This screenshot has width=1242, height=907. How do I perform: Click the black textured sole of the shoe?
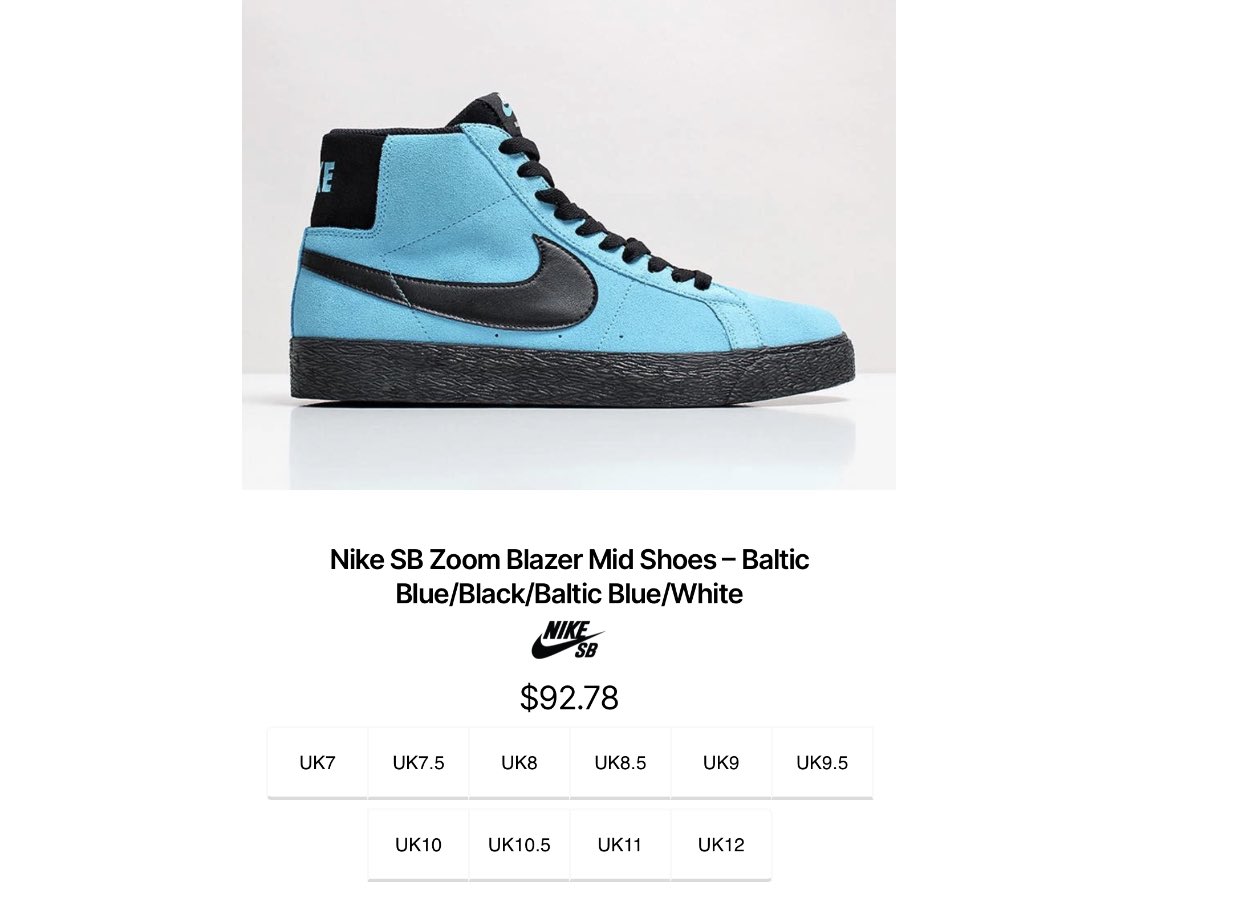573,370
